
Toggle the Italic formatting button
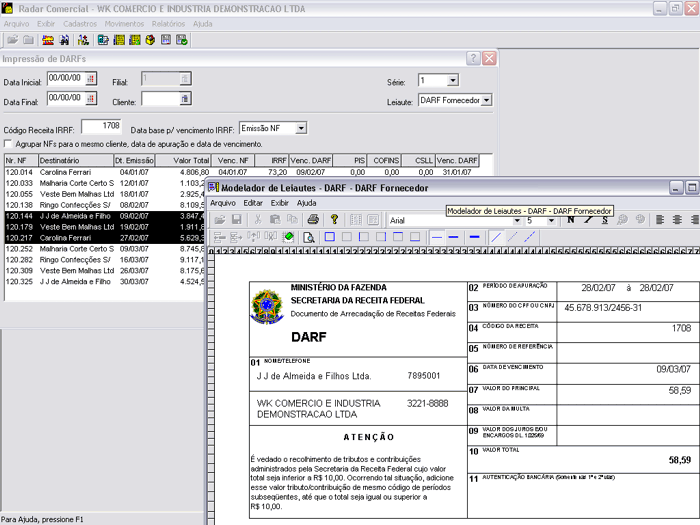[589, 219]
